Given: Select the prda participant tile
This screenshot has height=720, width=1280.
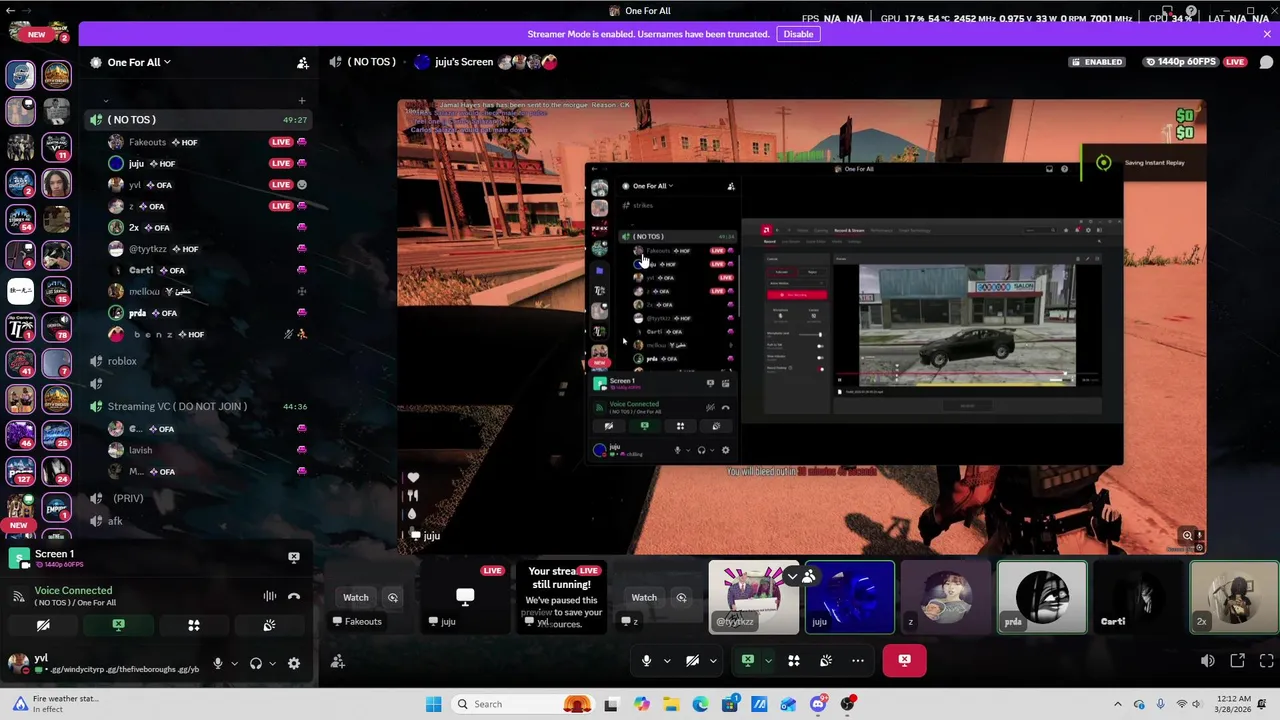Looking at the screenshot, I should click(x=1042, y=597).
